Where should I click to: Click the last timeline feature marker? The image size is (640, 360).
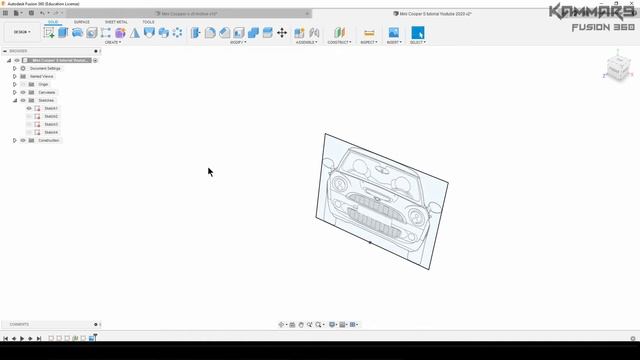point(92,338)
